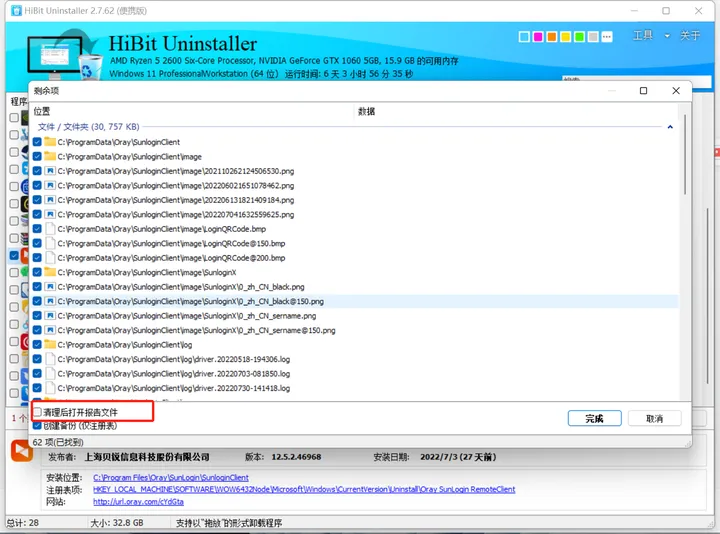This screenshot has height=534, width=720.
Task: Click the PNG icon of 20211026124506530.png
Action: [49, 171]
